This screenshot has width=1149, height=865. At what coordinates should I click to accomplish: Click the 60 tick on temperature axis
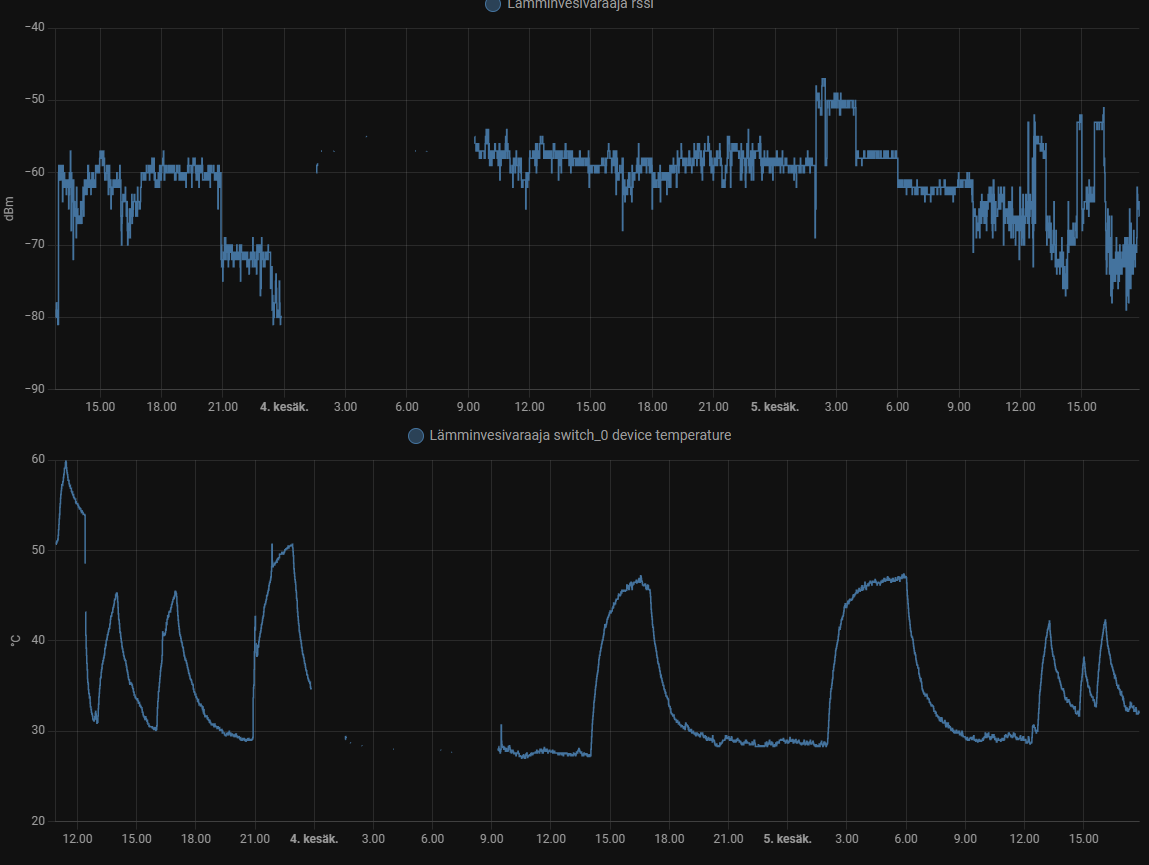(x=38, y=459)
